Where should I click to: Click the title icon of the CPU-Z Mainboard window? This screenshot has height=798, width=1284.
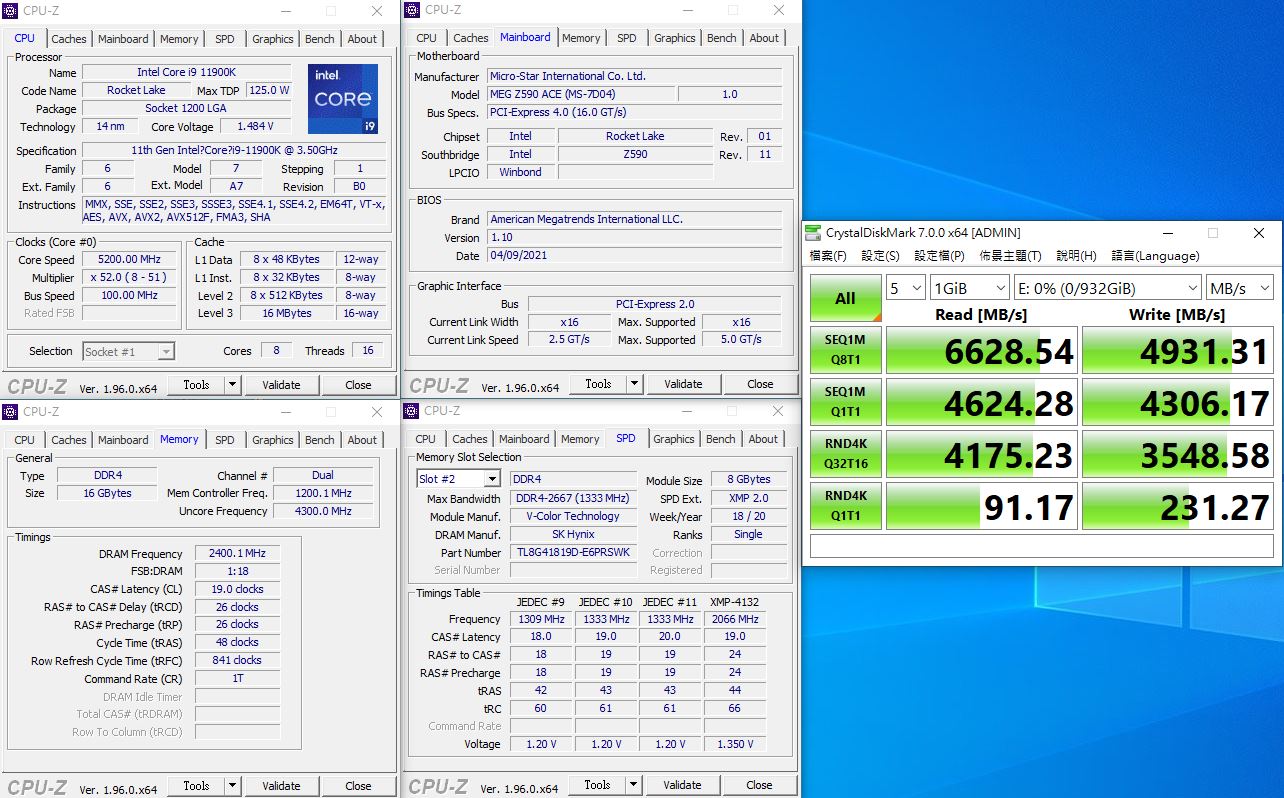pyautogui.click(x=412, y=10)
